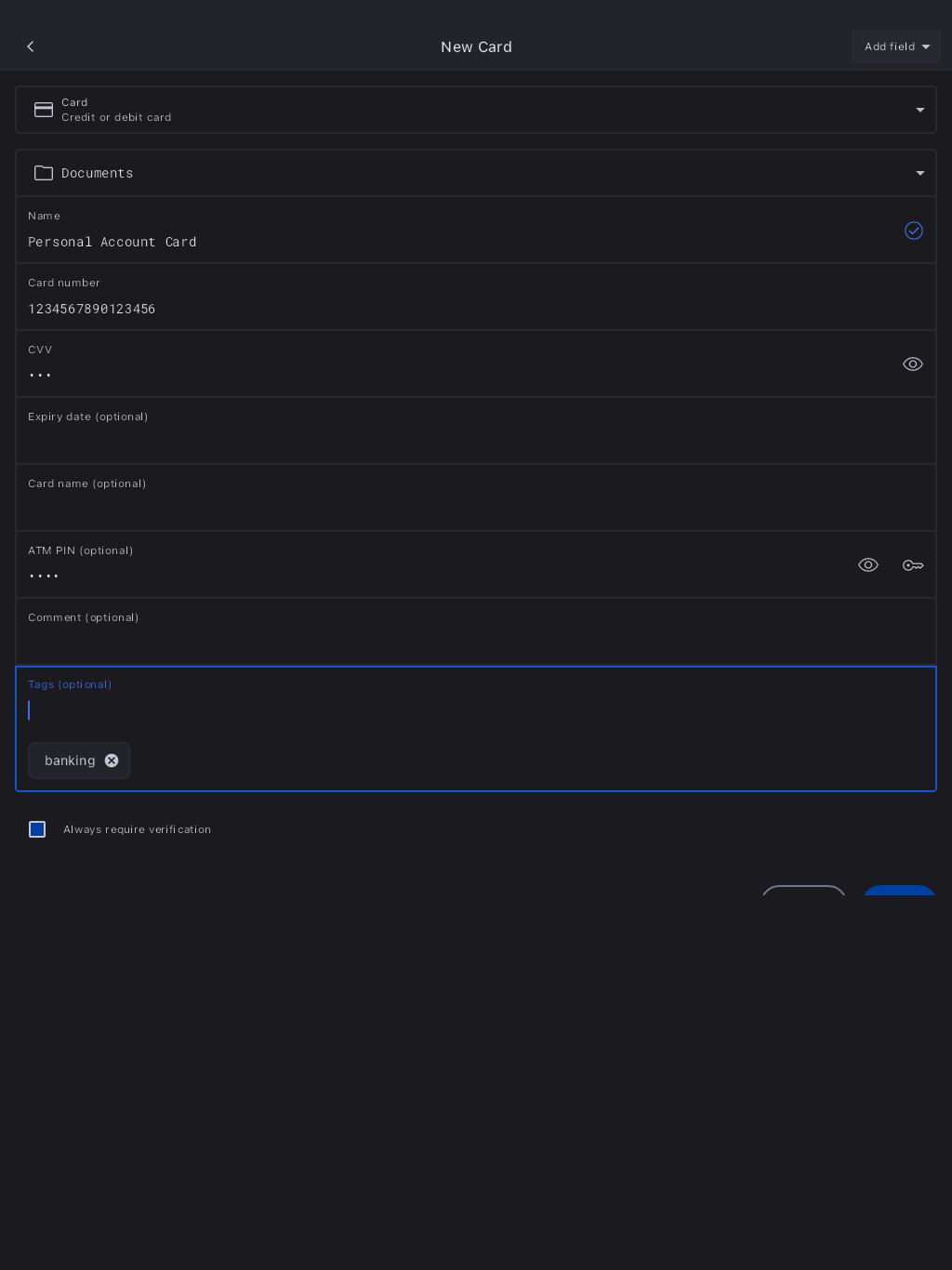952x1270 pixels.
Task: Click the back arrow icon
Action: coord(31,46)
